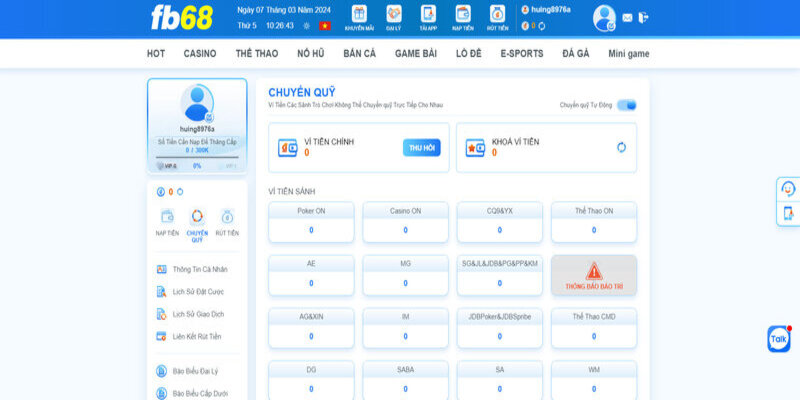Open the GAME BÀI menu
This screenshot has height=400, width=800.
tap(416, 54)
